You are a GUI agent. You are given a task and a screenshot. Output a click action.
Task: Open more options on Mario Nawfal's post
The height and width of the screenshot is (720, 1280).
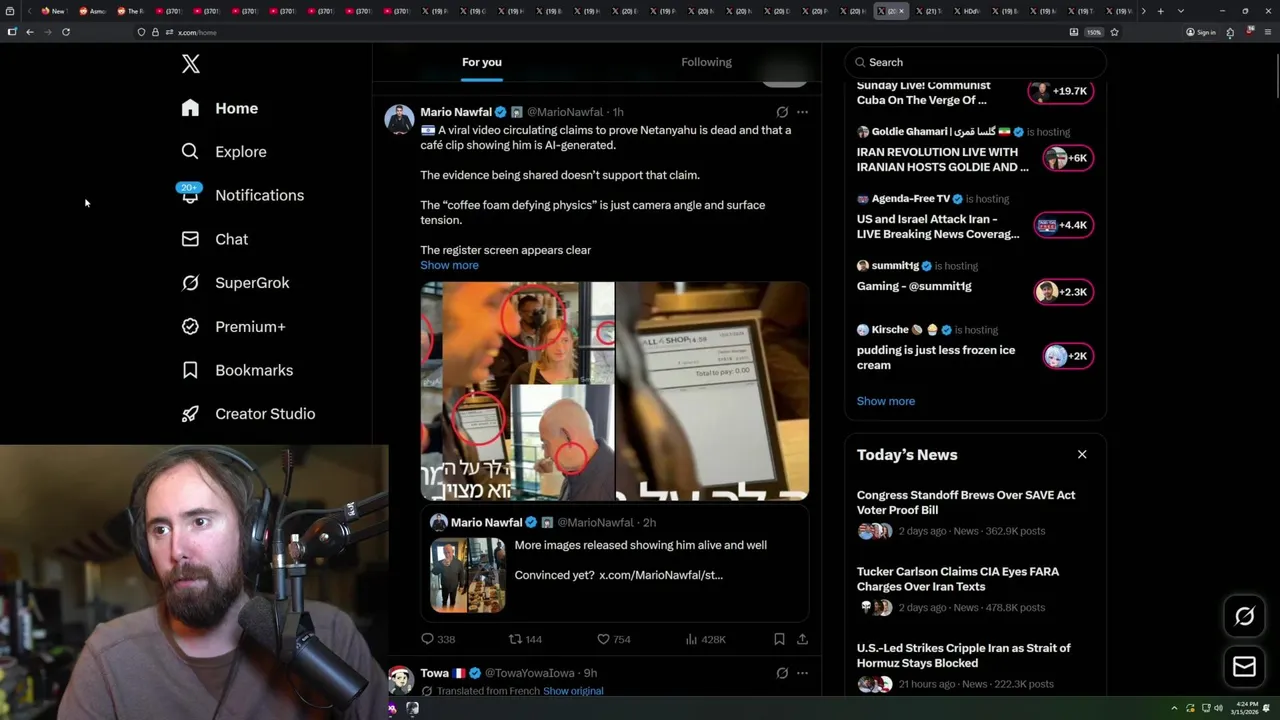tap(802, 112)
